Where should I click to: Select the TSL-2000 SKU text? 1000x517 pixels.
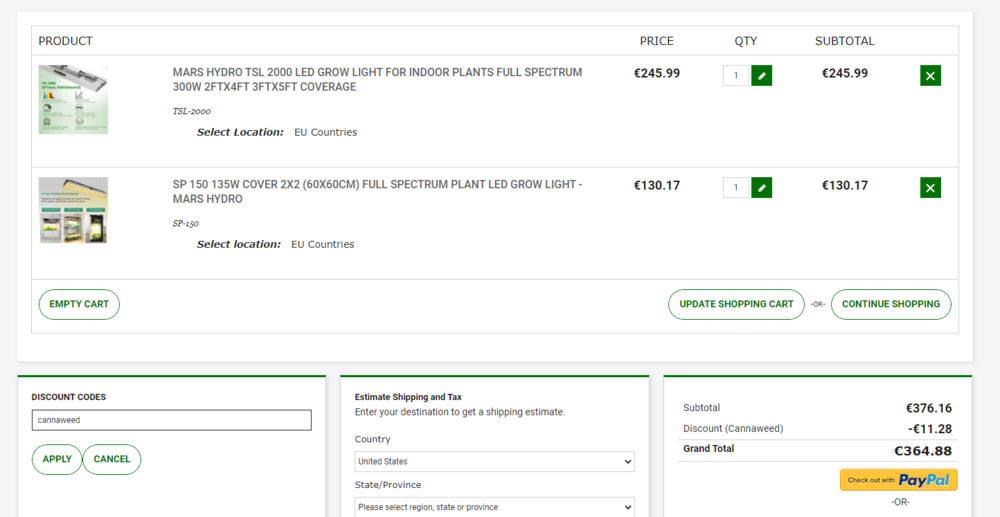click(x=191, y=111)
